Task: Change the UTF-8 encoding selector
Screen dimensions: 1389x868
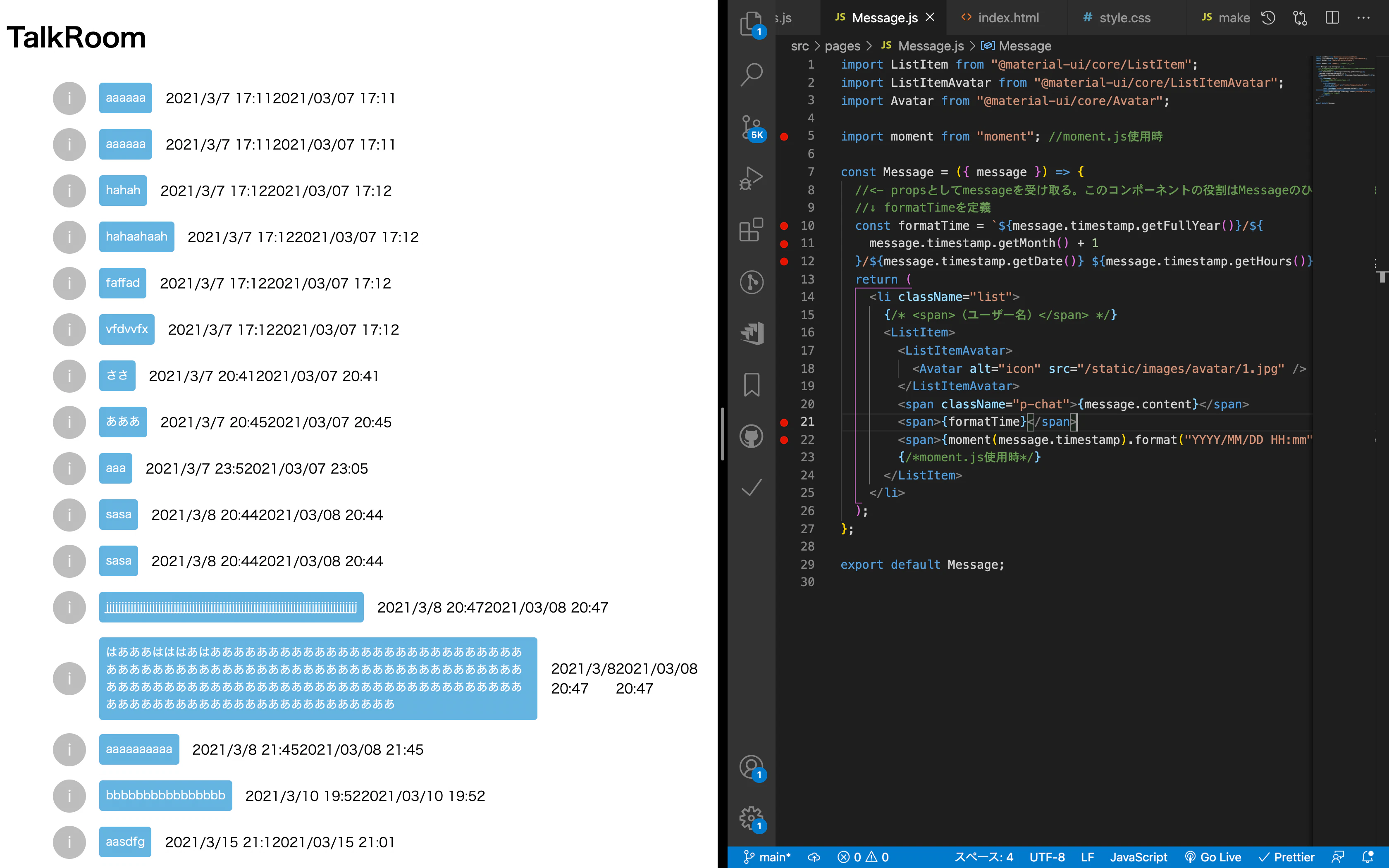Action: coord(1047,857)
